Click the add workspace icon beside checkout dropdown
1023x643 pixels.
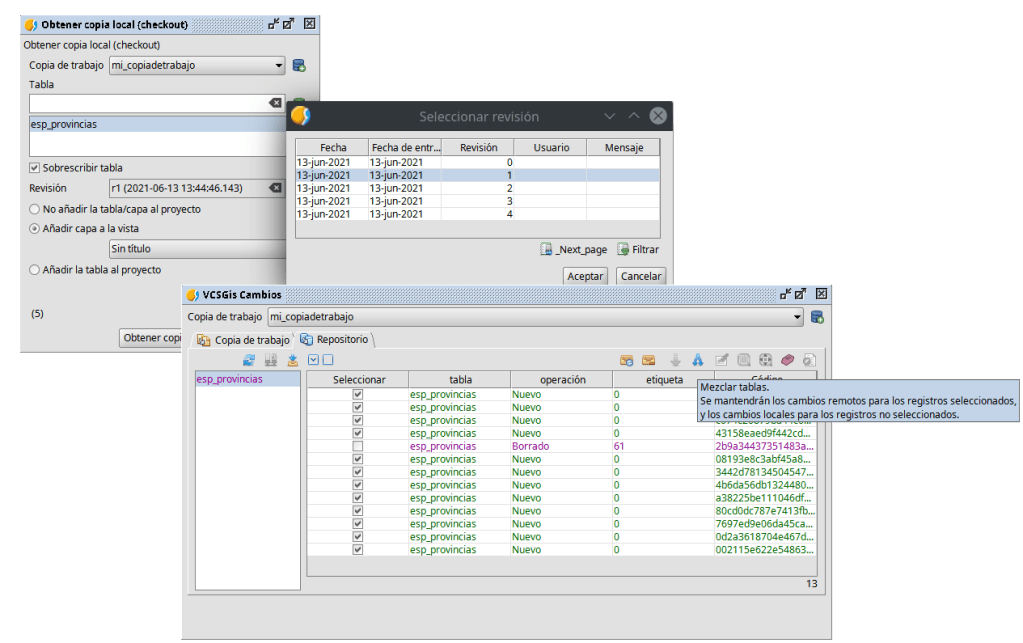coord(299,66)
